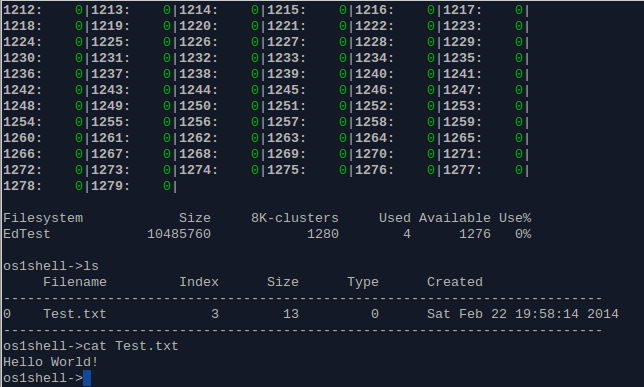Click the 'Hello World!' output line
Viewport: 644px width, 387px height.
[x=51, y=362]
